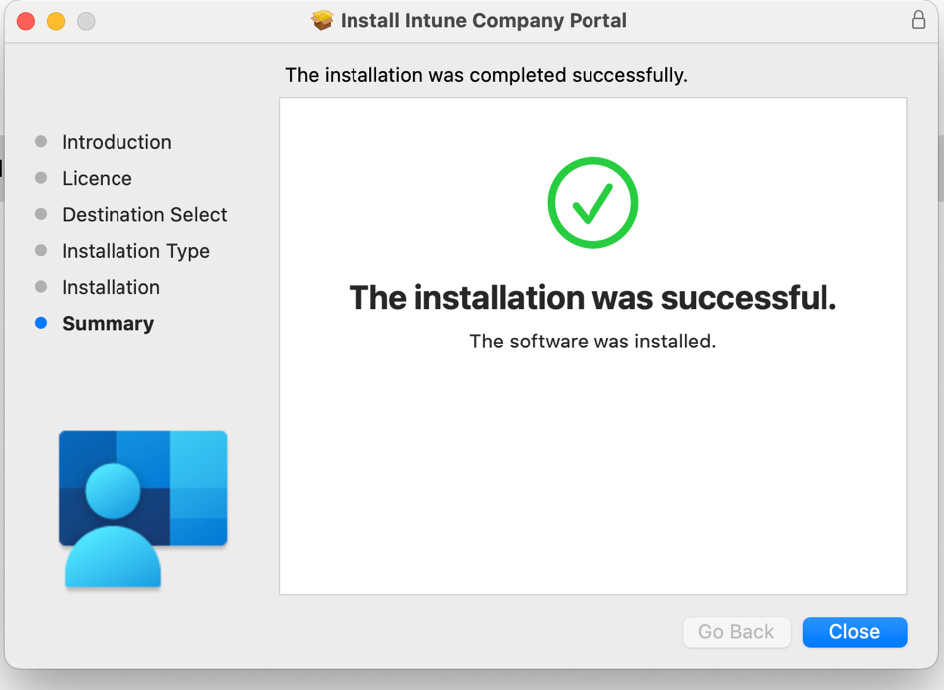
Task: Click the green checkmark success icon
Action: pos(592,202)
